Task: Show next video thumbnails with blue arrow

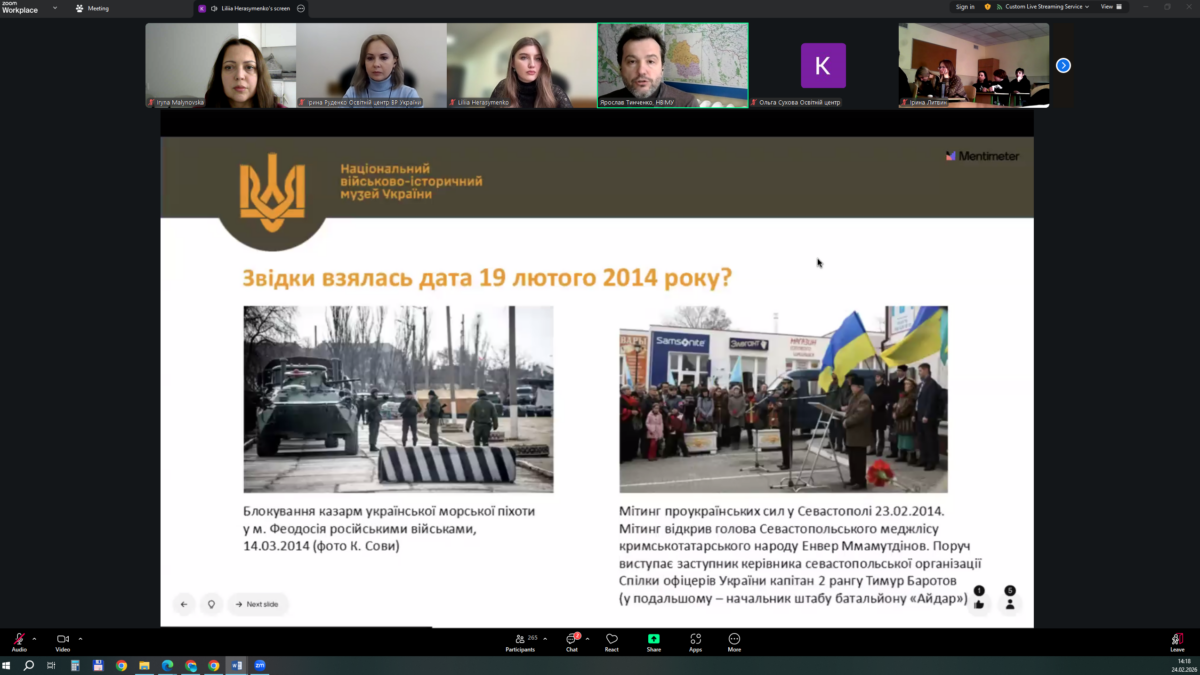Action: coord(1063,65)
